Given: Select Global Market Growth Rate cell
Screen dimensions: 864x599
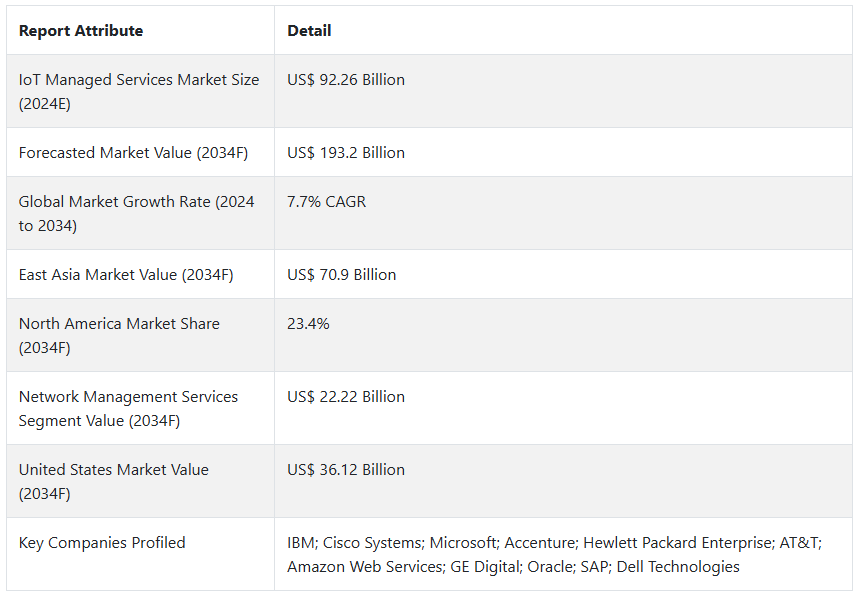Looking at the screenshot, I should tap(136, 213).
